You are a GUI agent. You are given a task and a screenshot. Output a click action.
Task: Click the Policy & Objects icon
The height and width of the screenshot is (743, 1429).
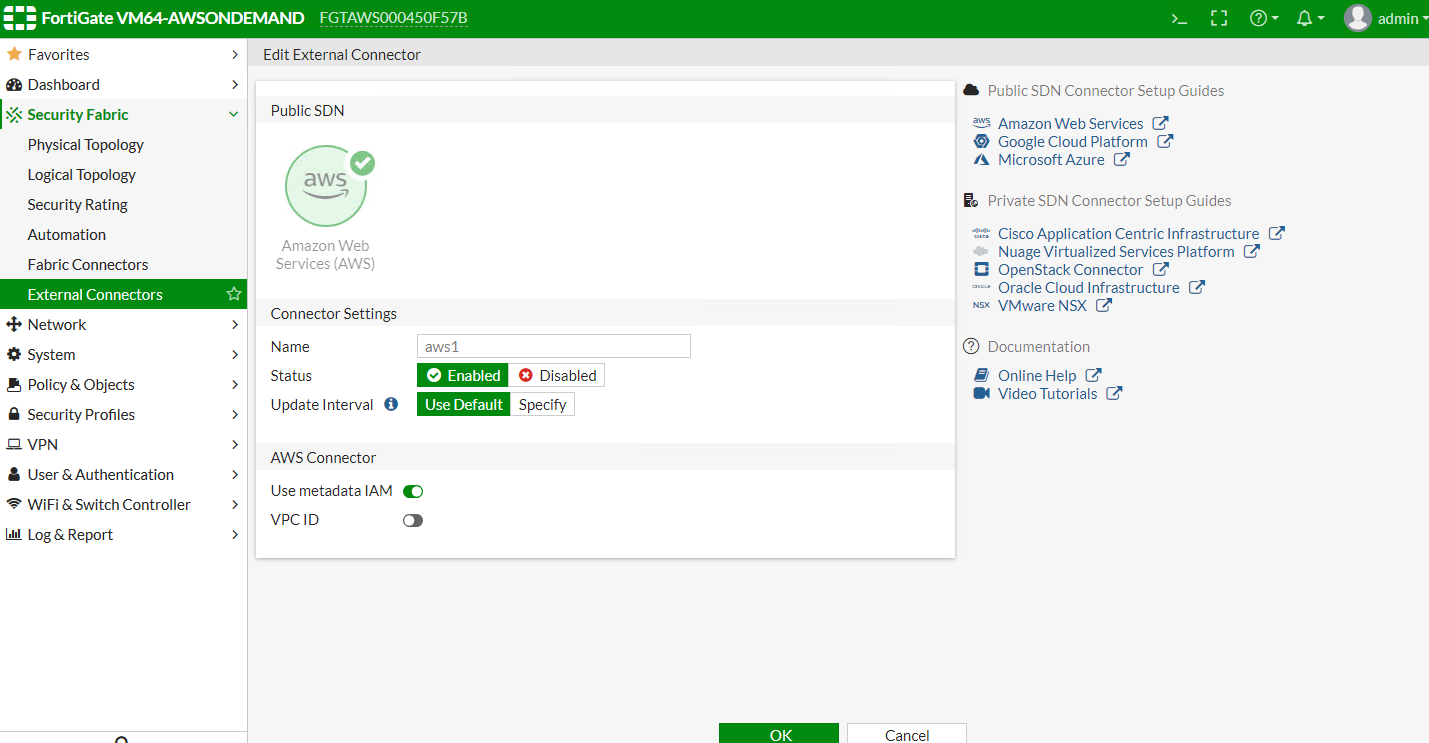tap(14, 384)
